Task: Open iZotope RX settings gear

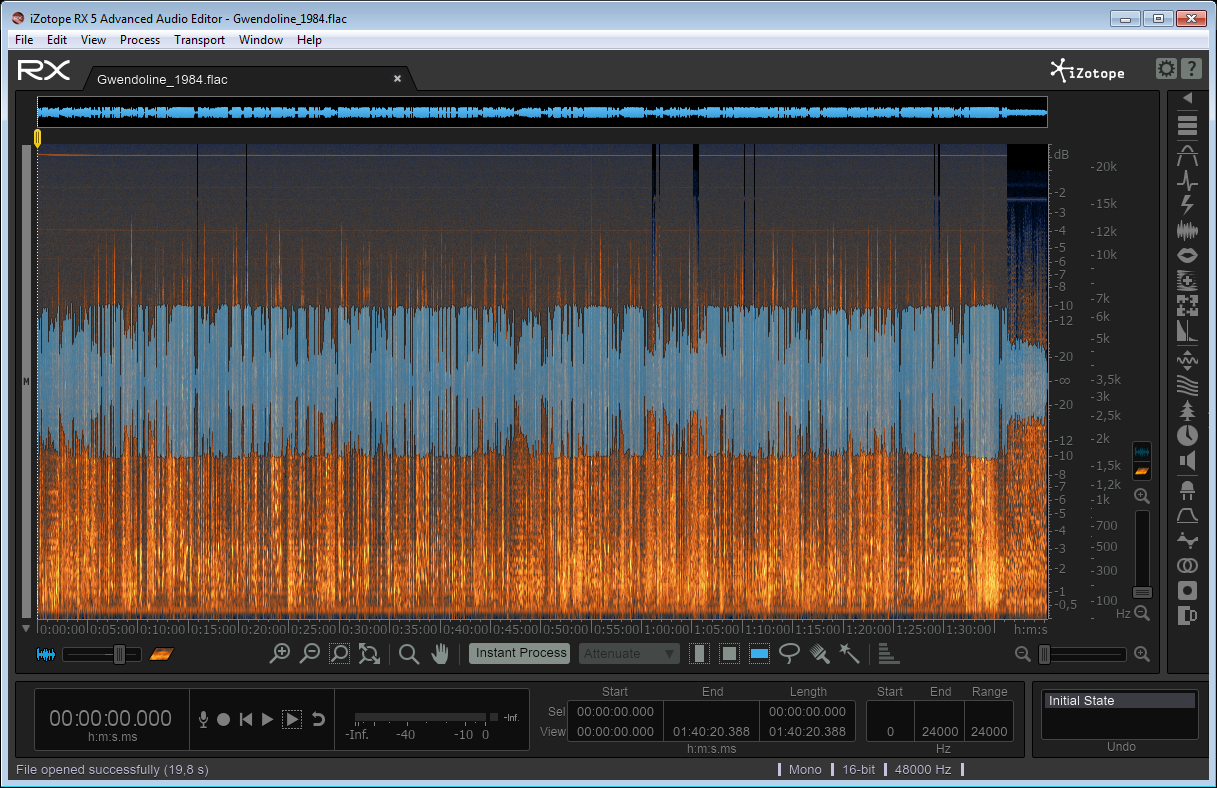Action: (x=1166, y=69)
